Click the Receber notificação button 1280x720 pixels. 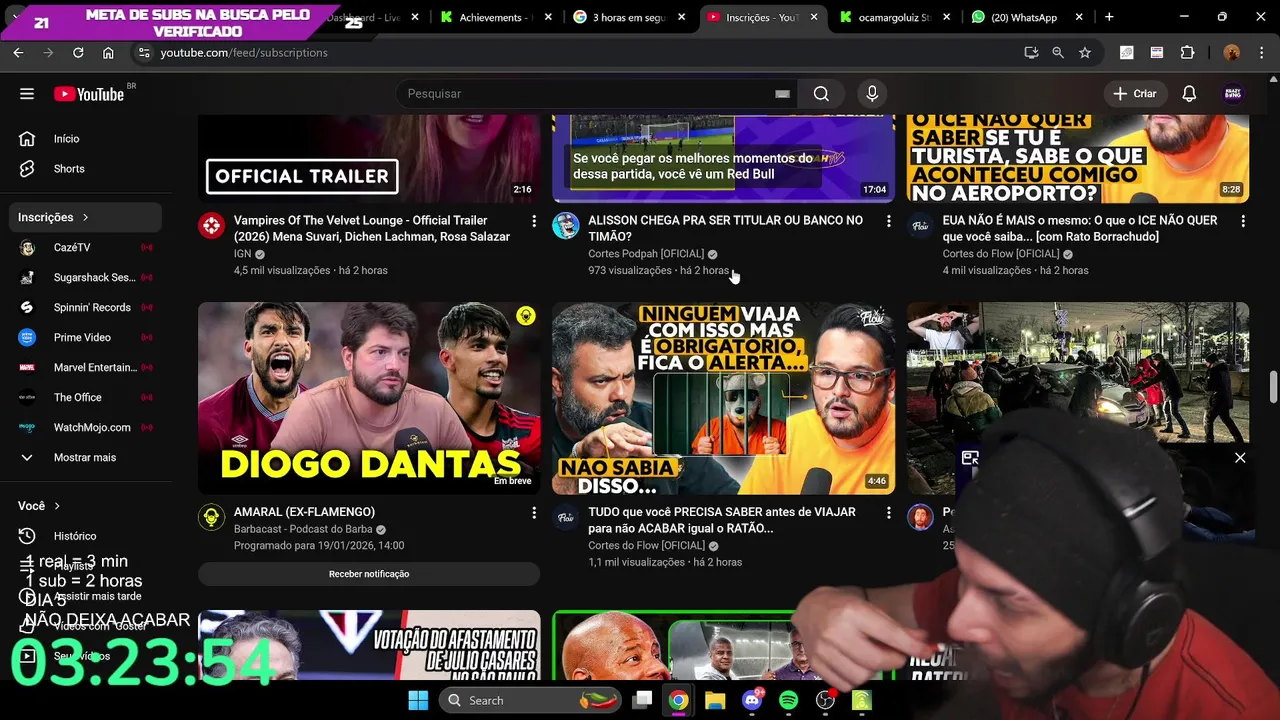pyautogui.click(x=369, y=574)
